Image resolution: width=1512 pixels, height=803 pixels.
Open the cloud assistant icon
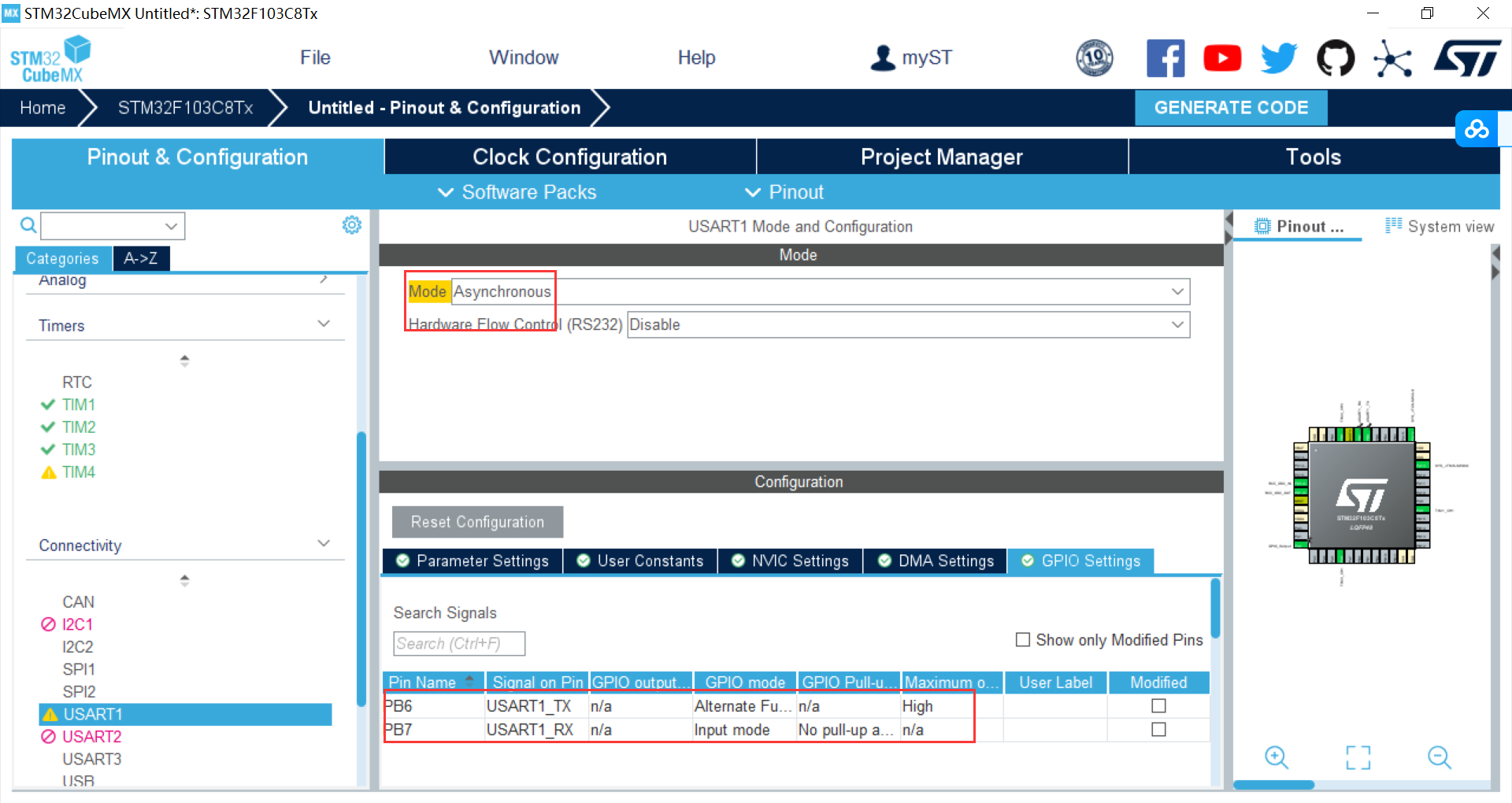1477,128
